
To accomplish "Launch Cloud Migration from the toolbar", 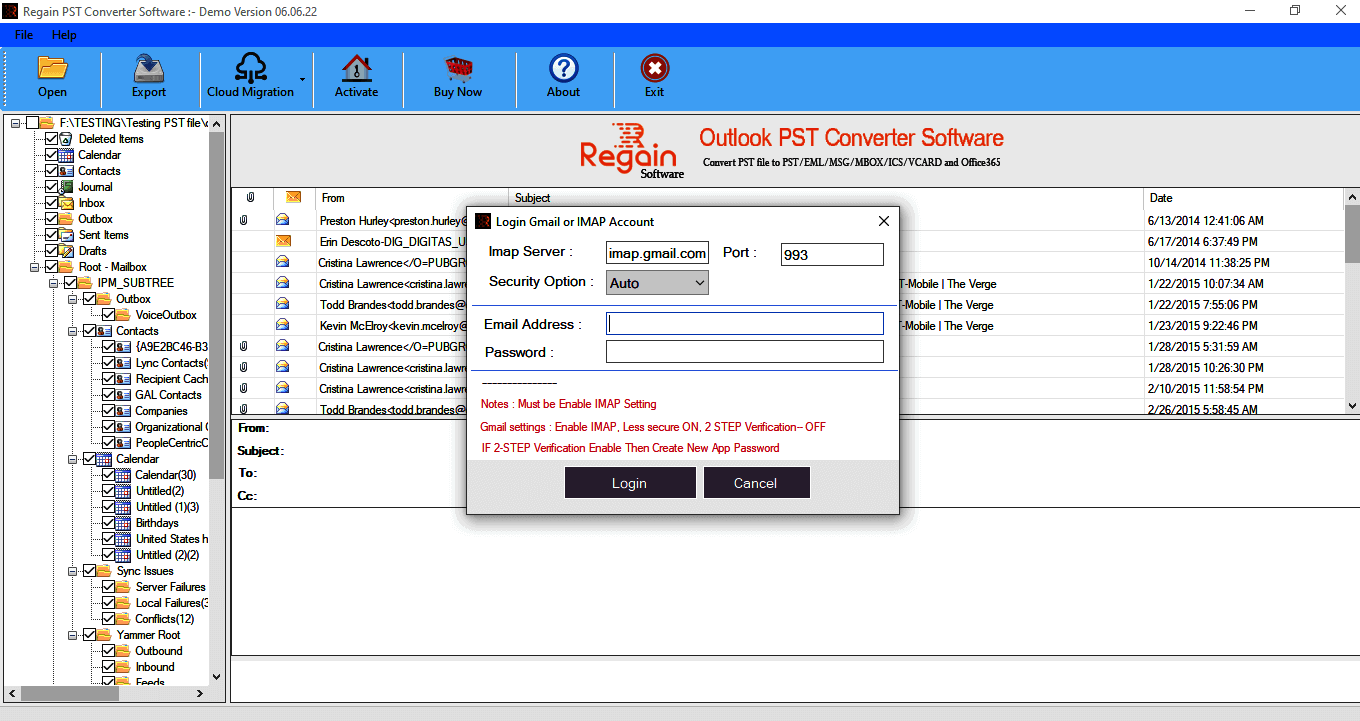I will click(250, 68).
